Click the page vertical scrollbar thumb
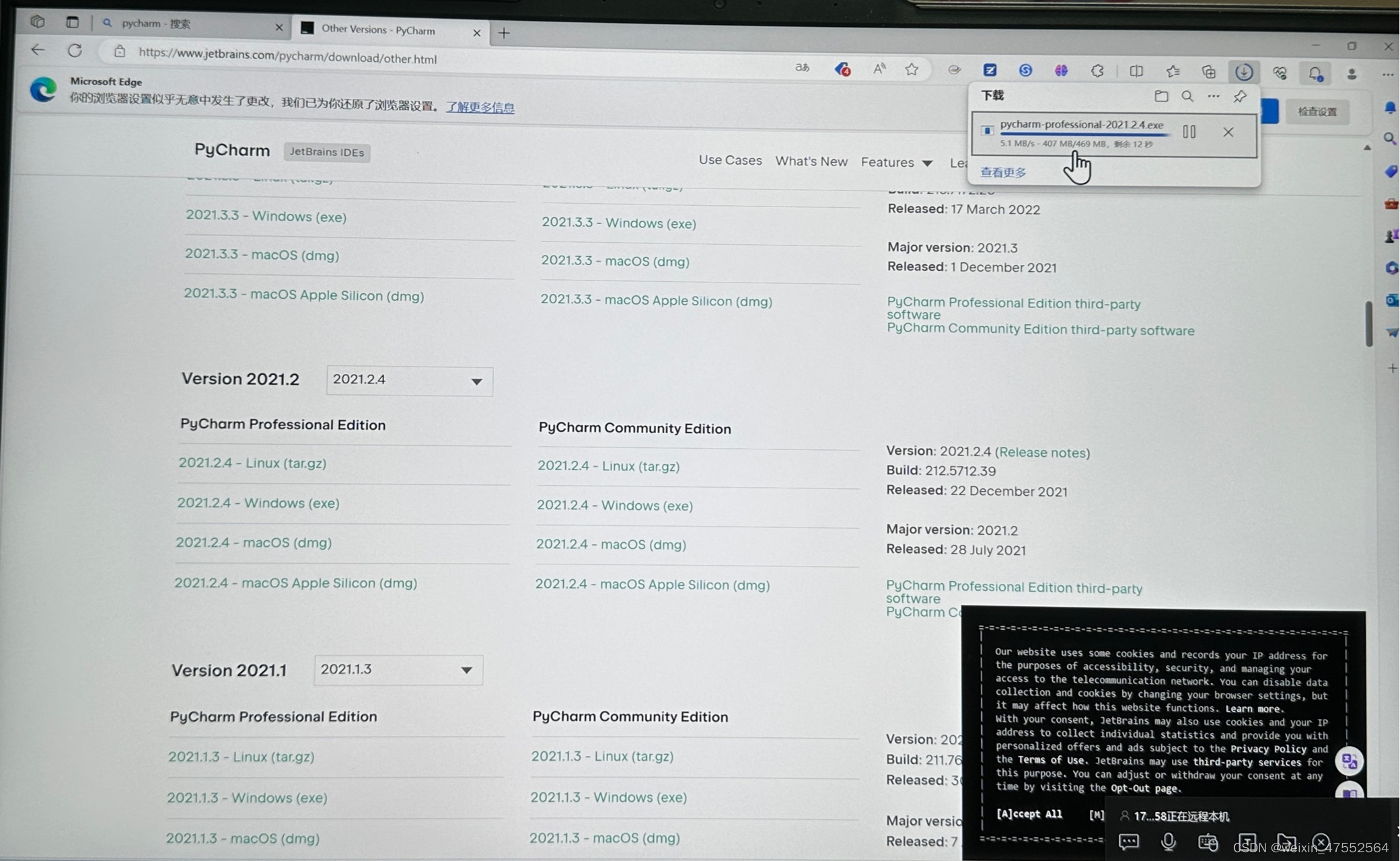Viewport: 1400px width, 861px height. tap(1368, 324)
